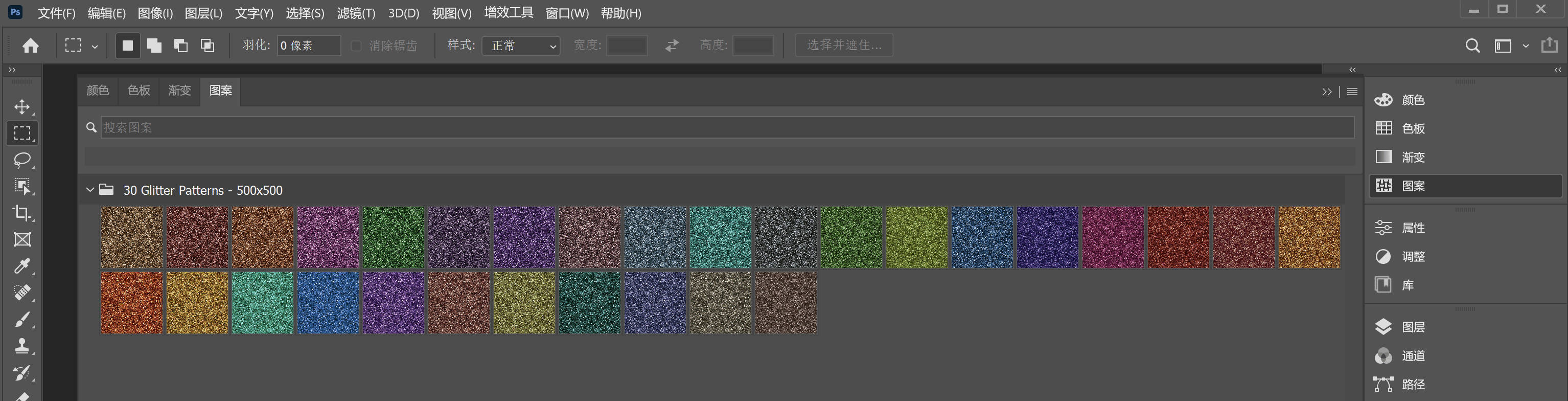Click the pattern search field (搜索图案)
The height and width of the screenshot is (401, 1568).
click(724, 127)
